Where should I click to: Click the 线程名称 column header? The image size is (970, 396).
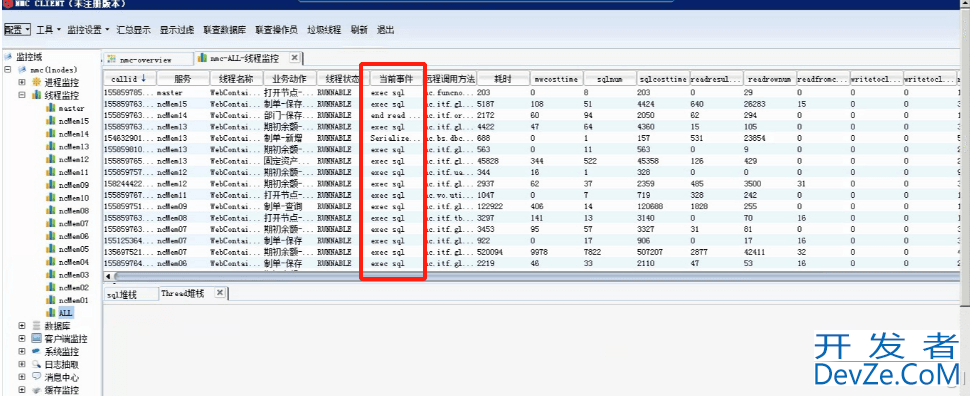[x=236, y=79]
